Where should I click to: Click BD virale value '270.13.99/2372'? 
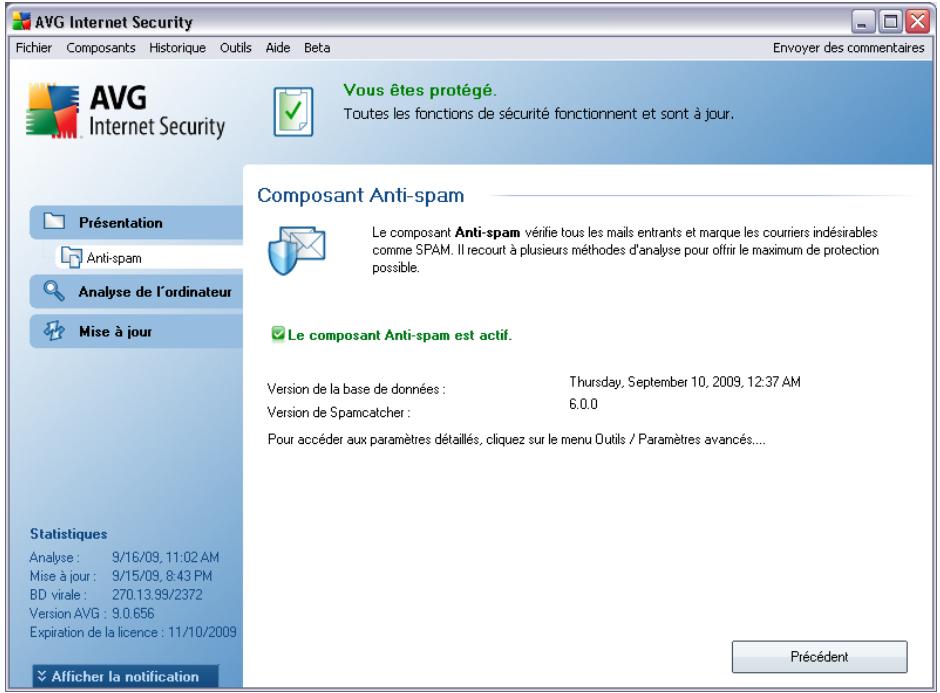[157, 595]
